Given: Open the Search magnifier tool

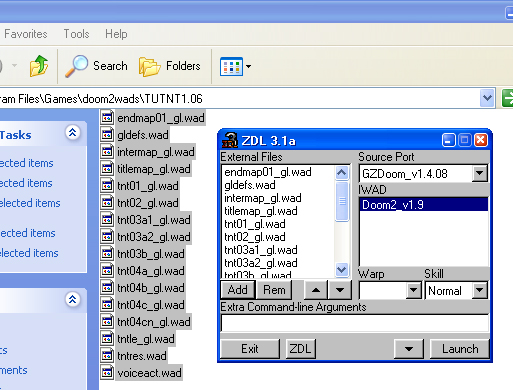Looking at the screenshot, I should pos(76,66).
